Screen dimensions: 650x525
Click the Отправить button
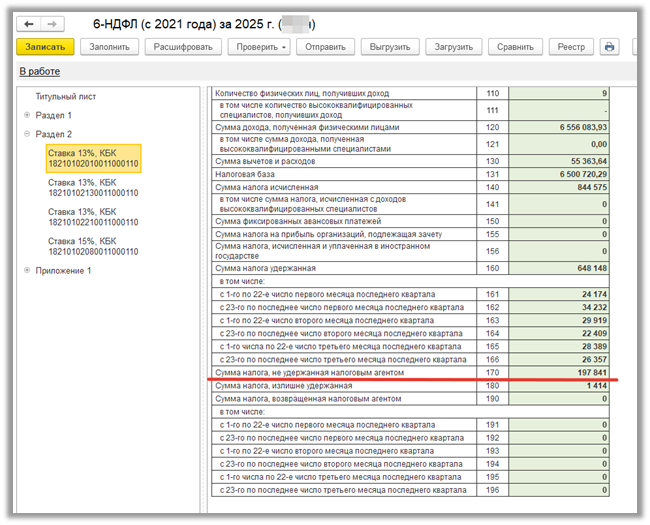[326, 47]
